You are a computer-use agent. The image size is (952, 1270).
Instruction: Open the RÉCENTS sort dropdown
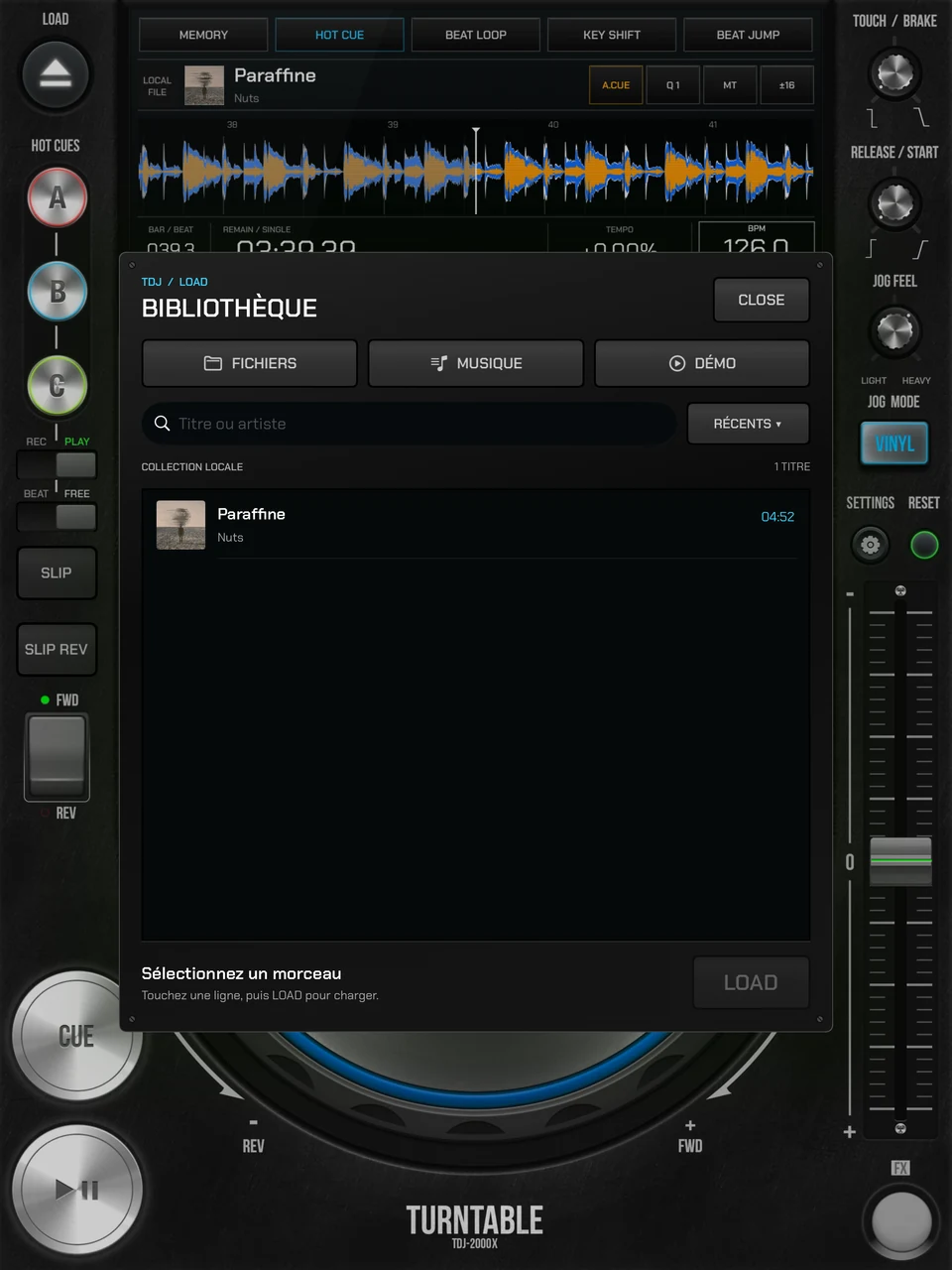[748, 424]
